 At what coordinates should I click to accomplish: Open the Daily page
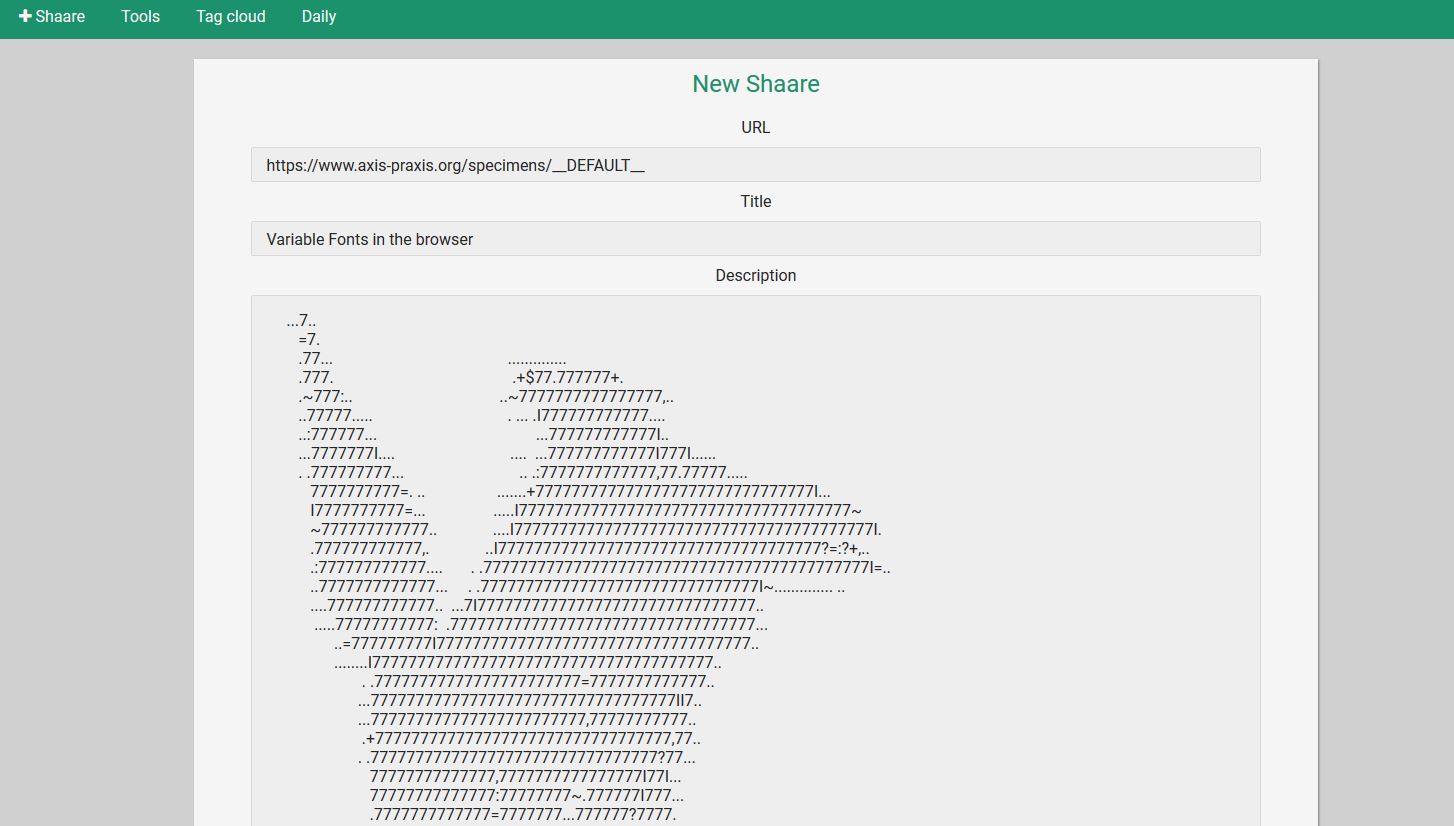click(318, 17)
